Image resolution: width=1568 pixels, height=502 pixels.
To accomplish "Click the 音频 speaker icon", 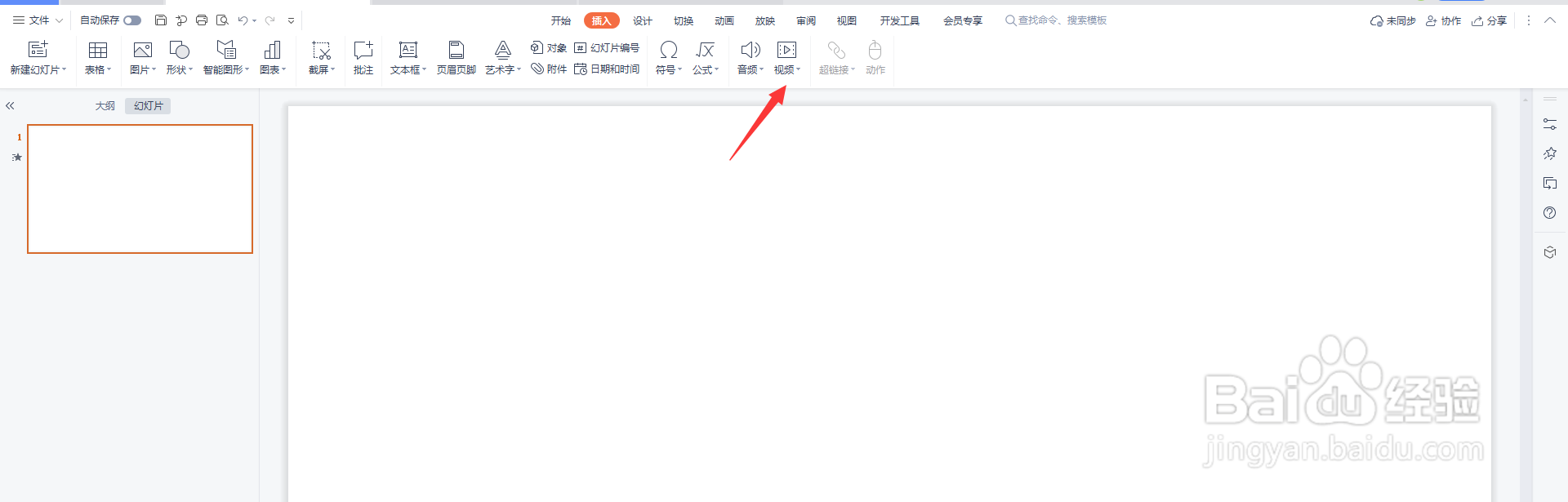I will [750, 50].
